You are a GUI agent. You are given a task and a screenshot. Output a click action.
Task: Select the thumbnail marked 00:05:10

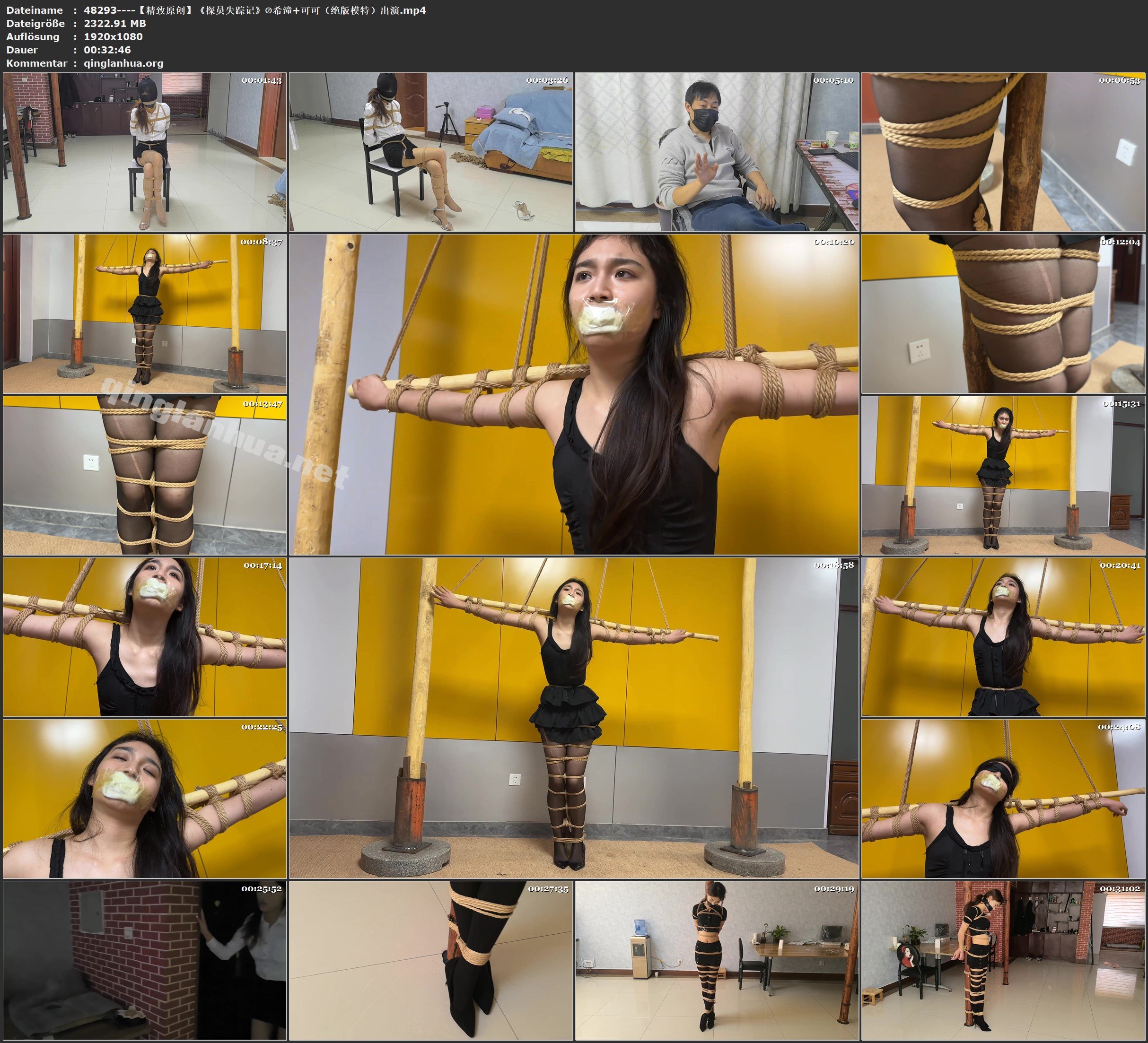(x=717, y=152)
